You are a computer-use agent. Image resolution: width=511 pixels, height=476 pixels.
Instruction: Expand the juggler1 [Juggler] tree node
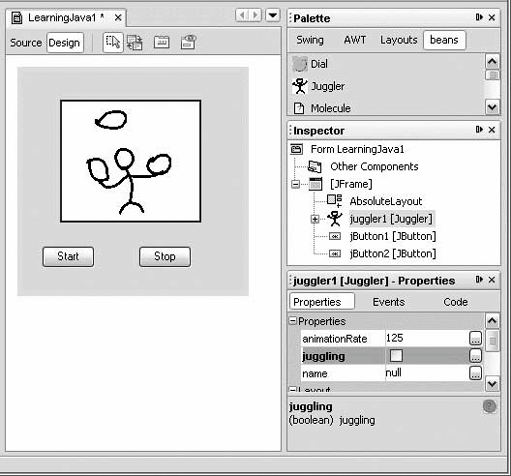315,219
